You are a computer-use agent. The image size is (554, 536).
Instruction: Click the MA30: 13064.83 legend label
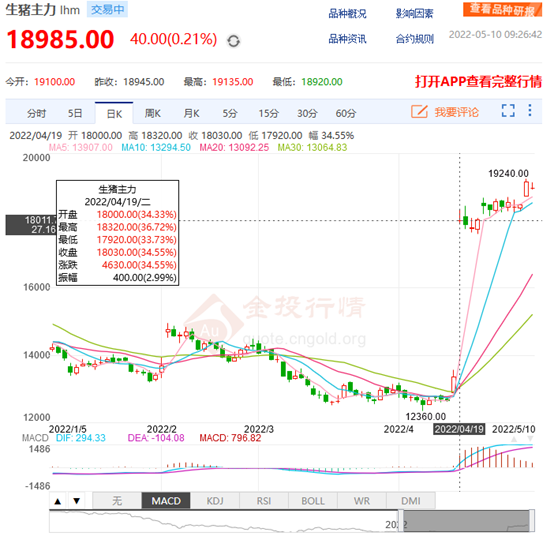point(312,147)
